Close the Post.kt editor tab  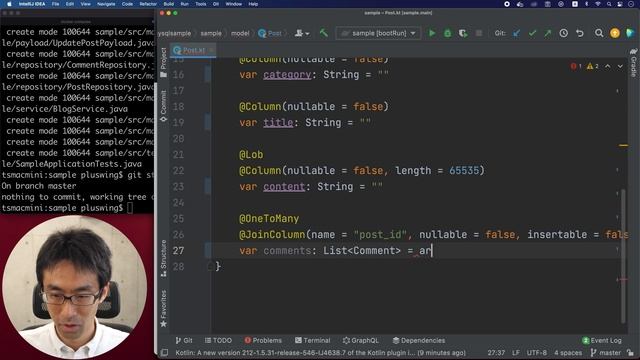click(211, 50)
